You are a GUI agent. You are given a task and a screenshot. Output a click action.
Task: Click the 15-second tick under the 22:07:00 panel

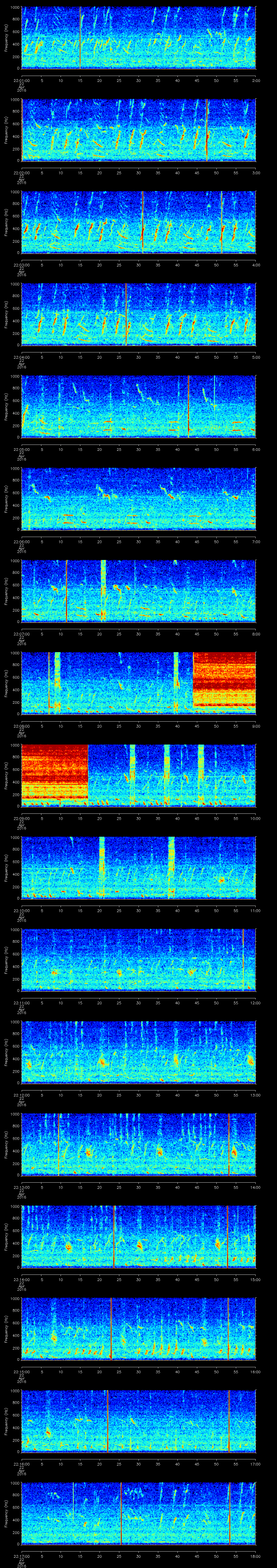pos(80,634)
